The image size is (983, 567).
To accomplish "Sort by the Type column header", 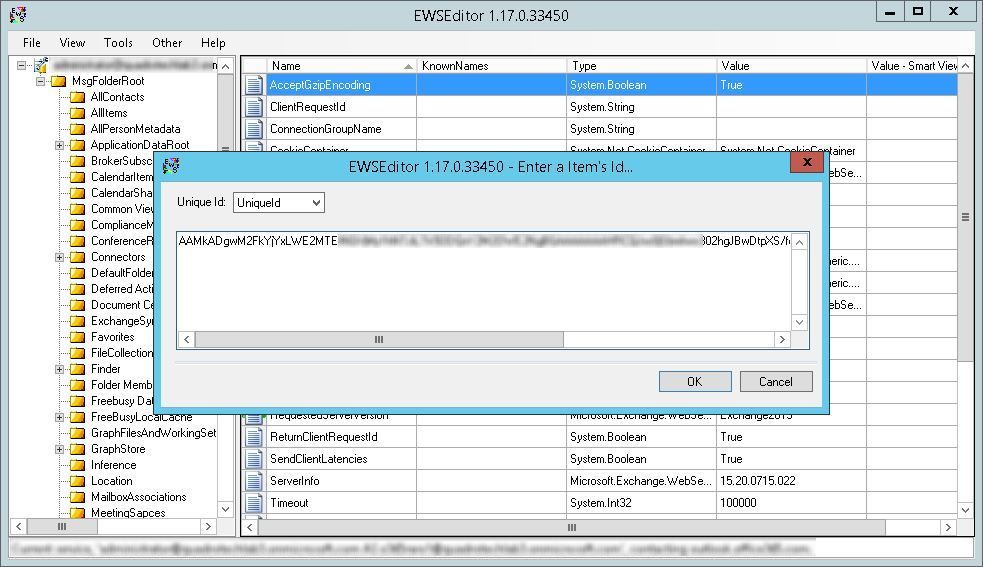I will (641, 65).
